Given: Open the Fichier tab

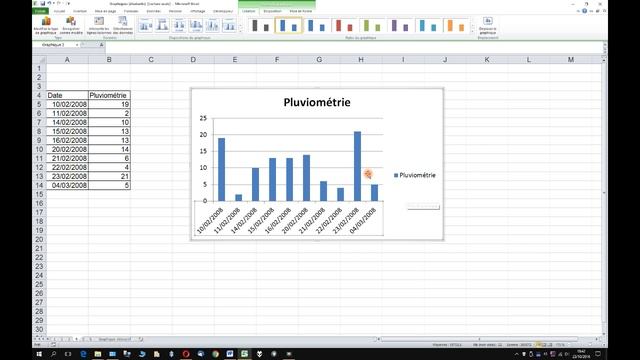Looking at the screenshot, I should point(40,11).
